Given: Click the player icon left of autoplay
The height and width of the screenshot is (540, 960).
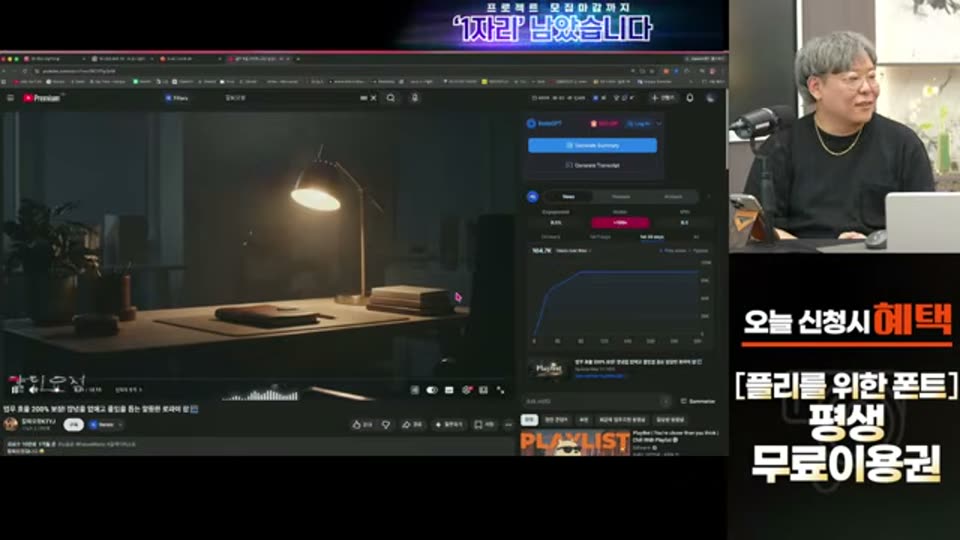Looking at the screenshot, I should pyautogui.click(x=414, y=390).
